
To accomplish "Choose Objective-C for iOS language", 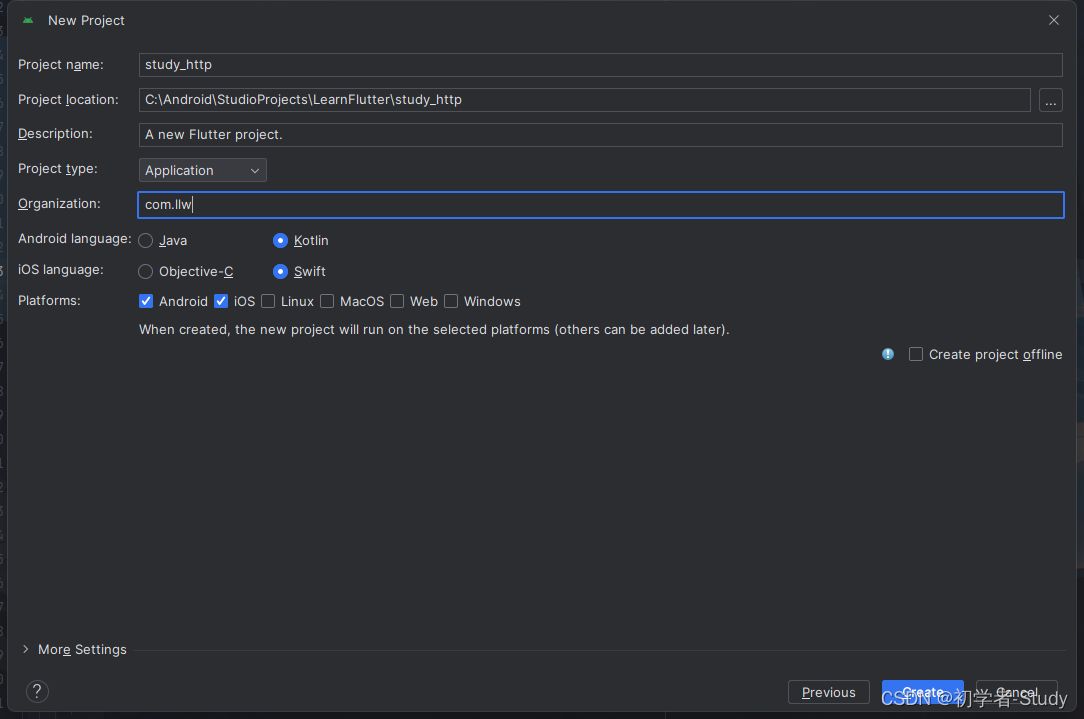I will 146,272.
